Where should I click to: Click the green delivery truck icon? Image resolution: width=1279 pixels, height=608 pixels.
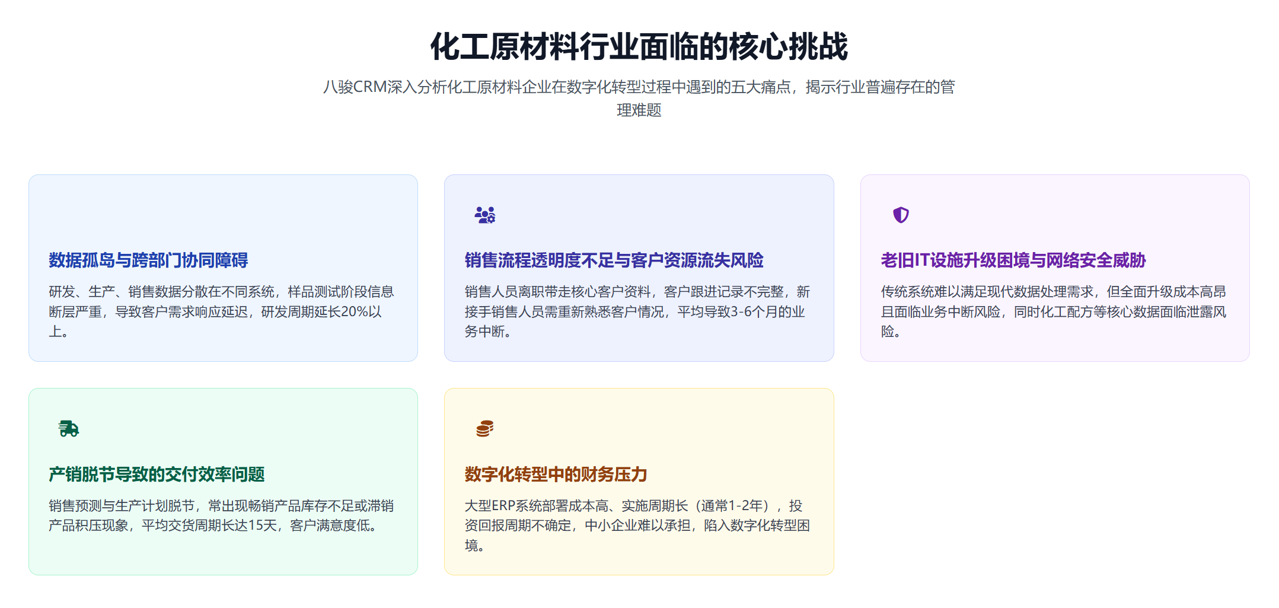(x=69, y=429)
